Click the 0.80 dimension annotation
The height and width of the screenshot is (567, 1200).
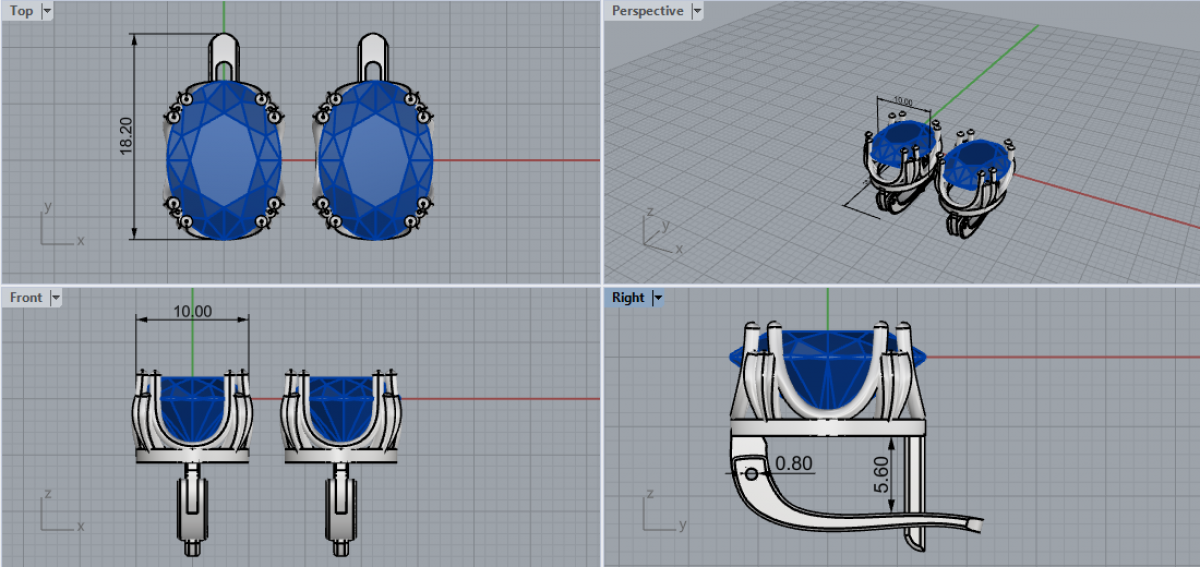tap(794, 464)
